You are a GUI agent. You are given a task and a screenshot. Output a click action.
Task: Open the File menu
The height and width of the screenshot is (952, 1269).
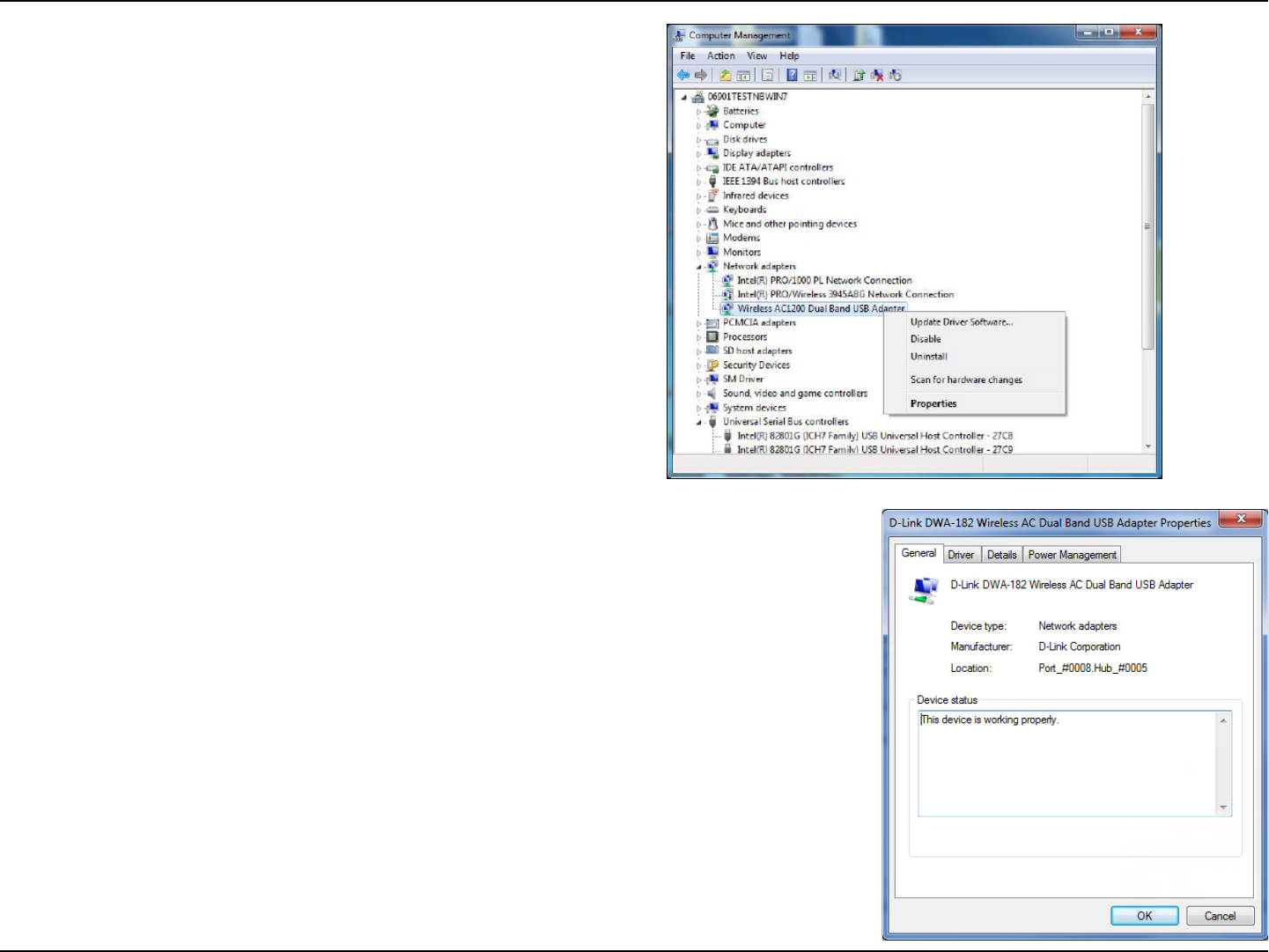688,55
